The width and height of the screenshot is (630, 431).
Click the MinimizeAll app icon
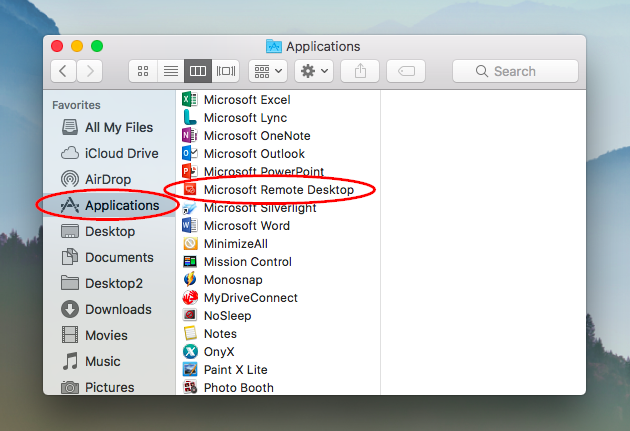click(x=190, y=243)
